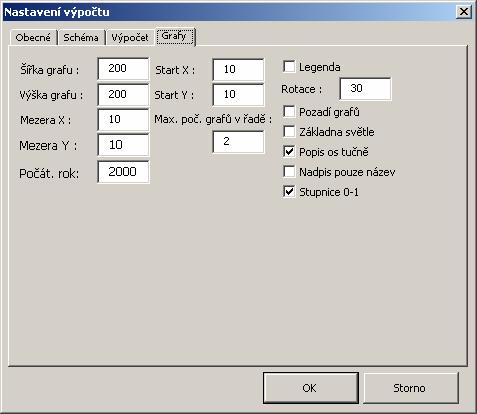The image size is (477, 414).
Task: Click the Start Y input field
Action: [238, 94]
